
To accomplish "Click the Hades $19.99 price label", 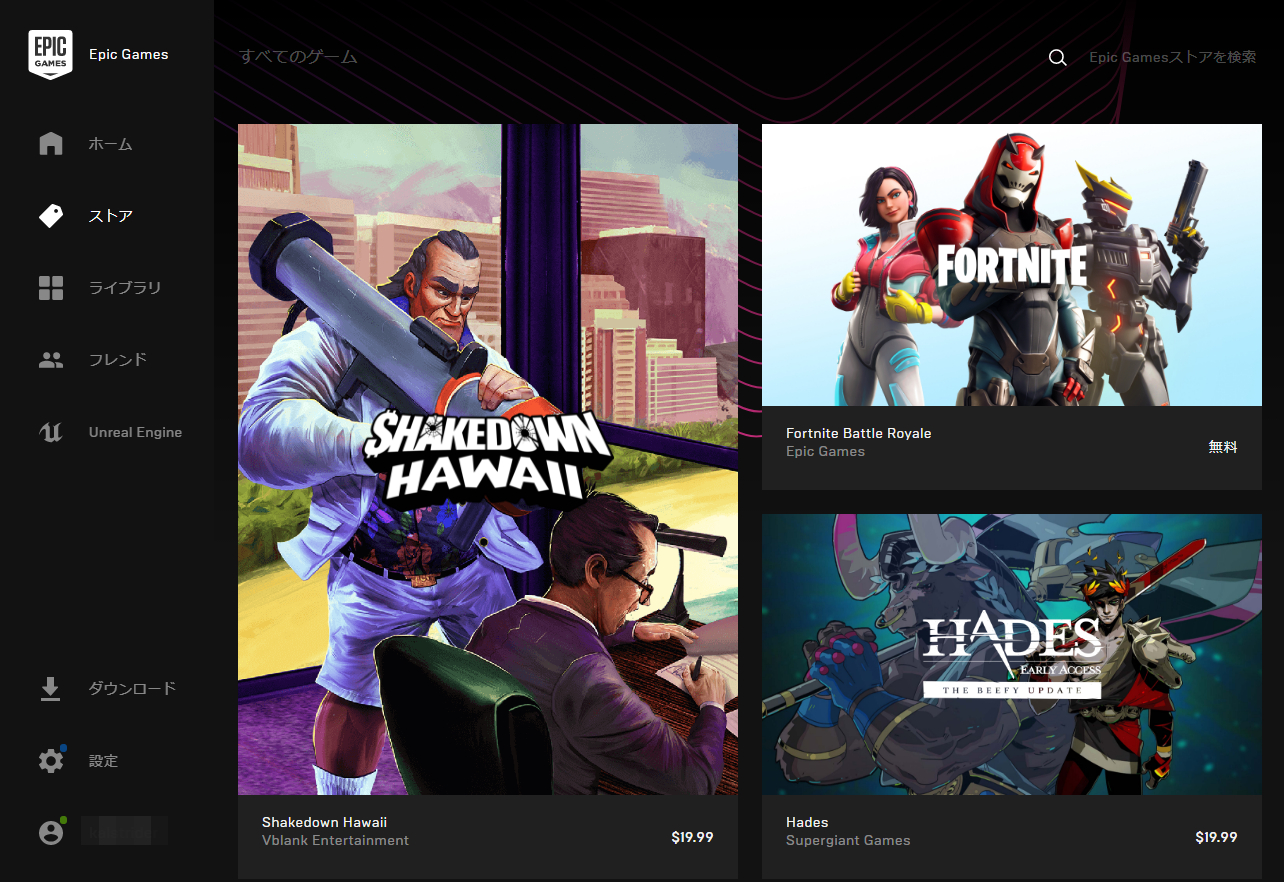I will (x=1216, y=837).
